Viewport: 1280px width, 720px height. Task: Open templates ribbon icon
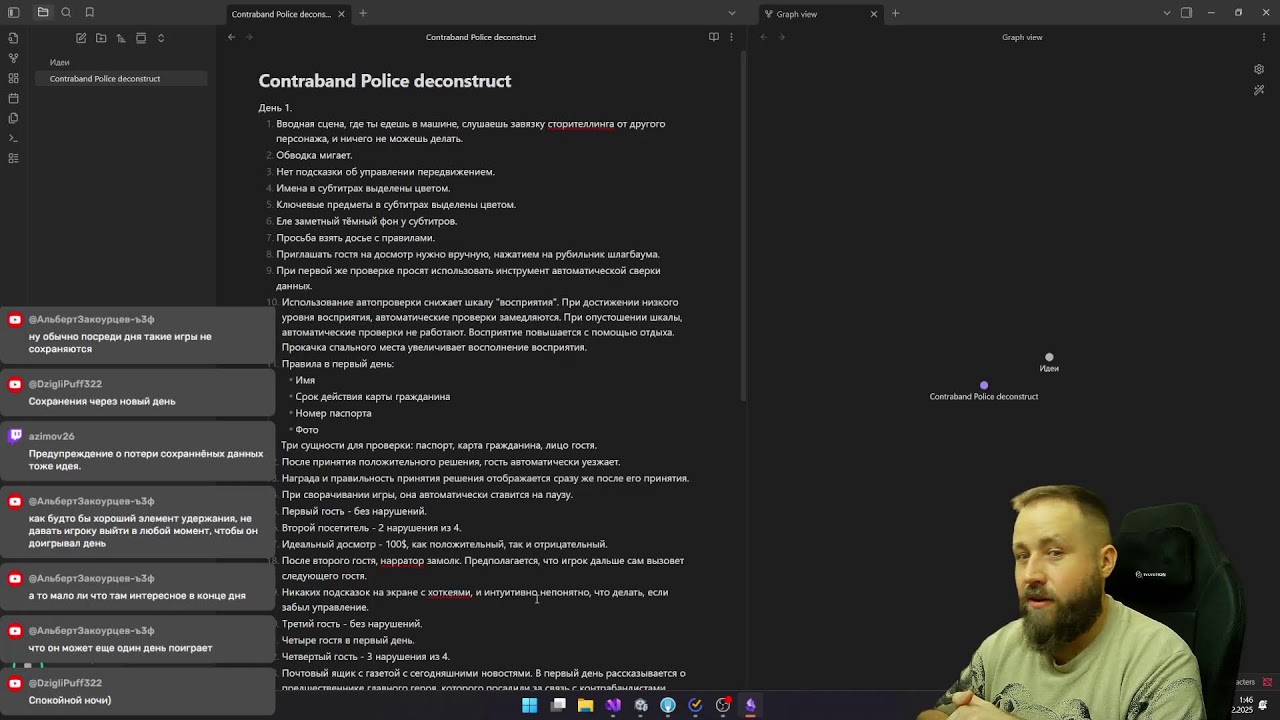tap(13, 118)
